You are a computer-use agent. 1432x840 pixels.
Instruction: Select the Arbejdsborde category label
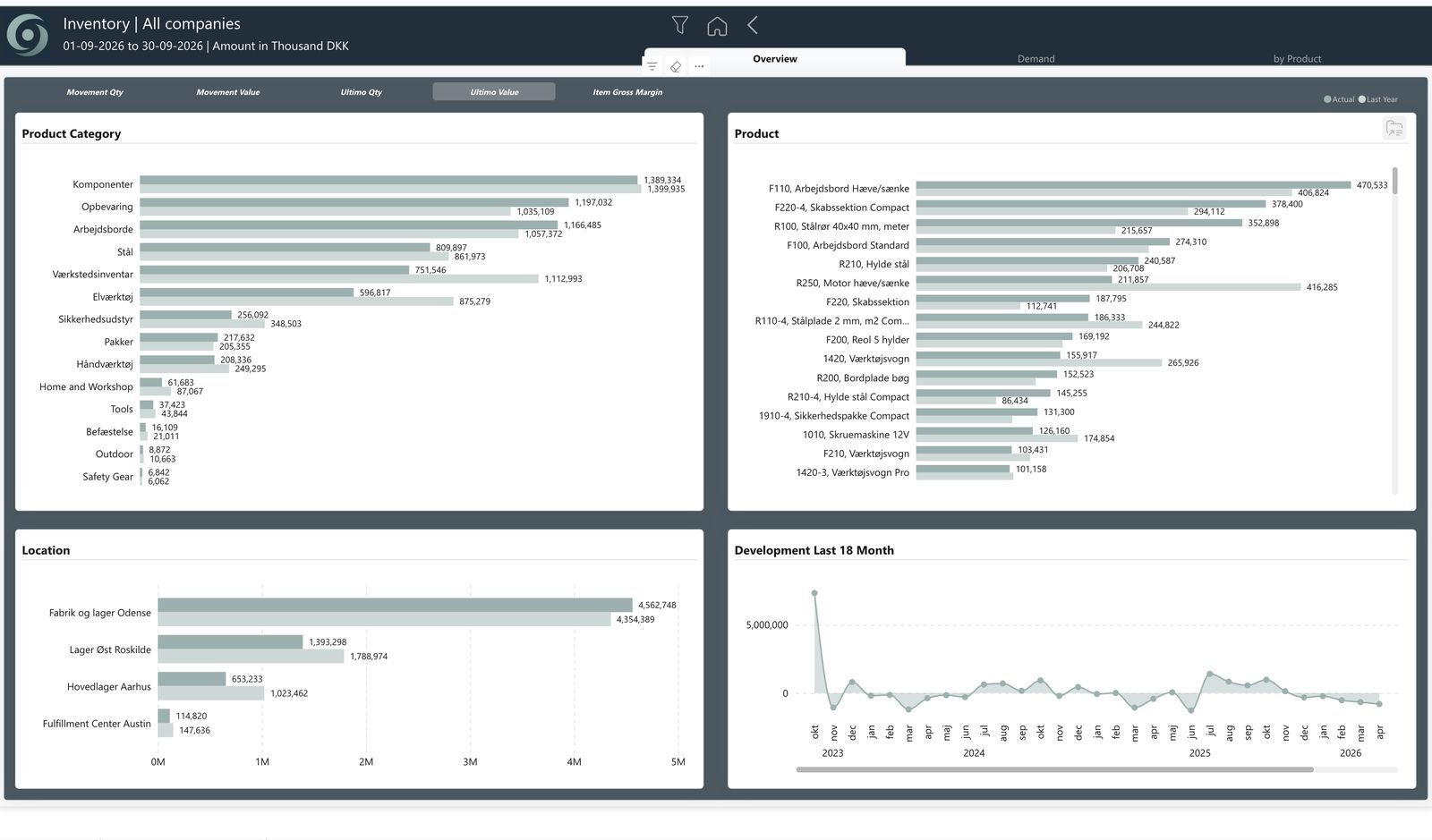coord(103,229)
